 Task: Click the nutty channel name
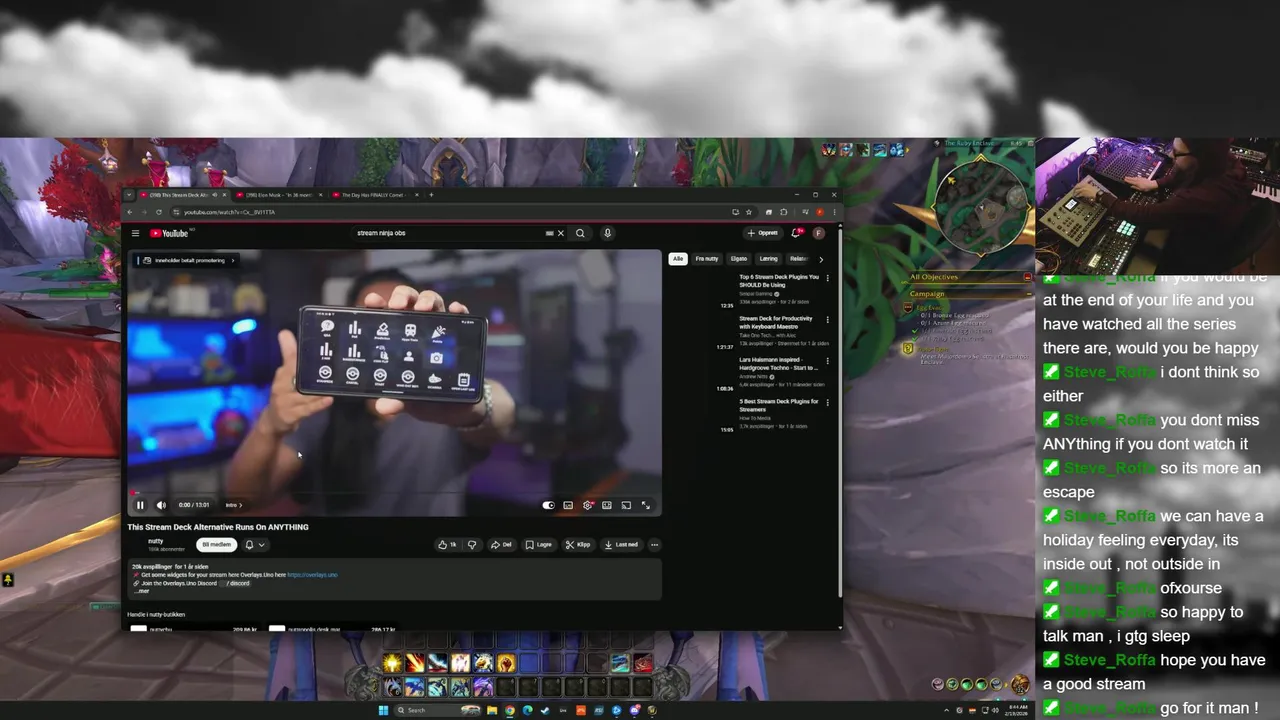(155, 541)
